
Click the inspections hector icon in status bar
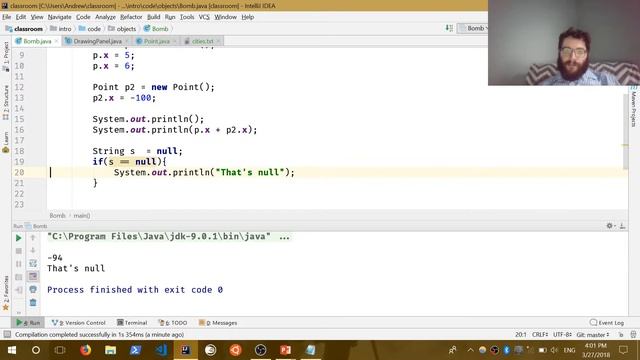pyautogui.click(x=633, y=335)
